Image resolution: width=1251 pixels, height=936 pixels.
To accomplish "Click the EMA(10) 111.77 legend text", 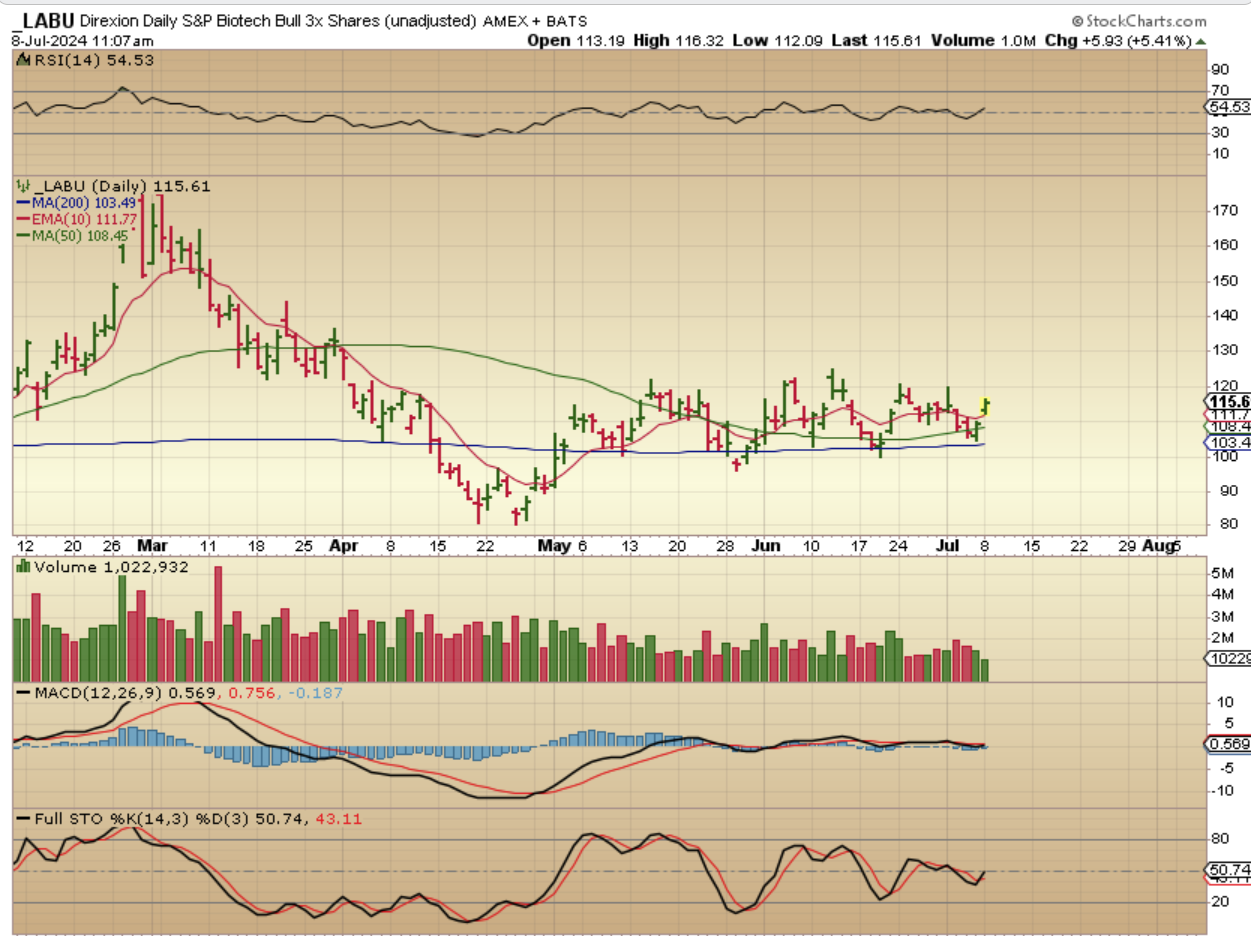I will pos(87,219).
